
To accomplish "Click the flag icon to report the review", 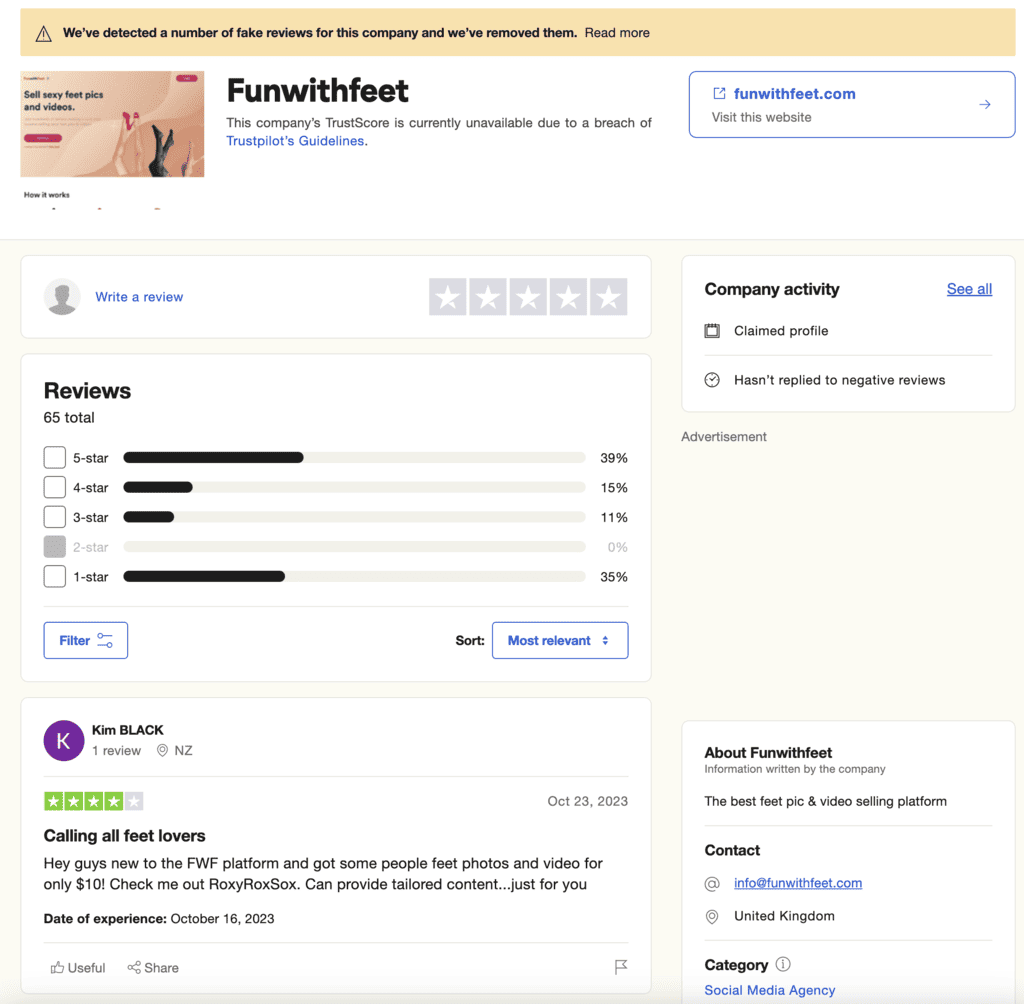I will click(x=620, y=967).
